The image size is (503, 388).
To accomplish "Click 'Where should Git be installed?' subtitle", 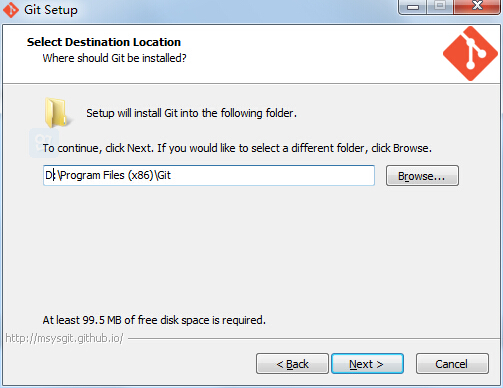I will coord(114,58).
